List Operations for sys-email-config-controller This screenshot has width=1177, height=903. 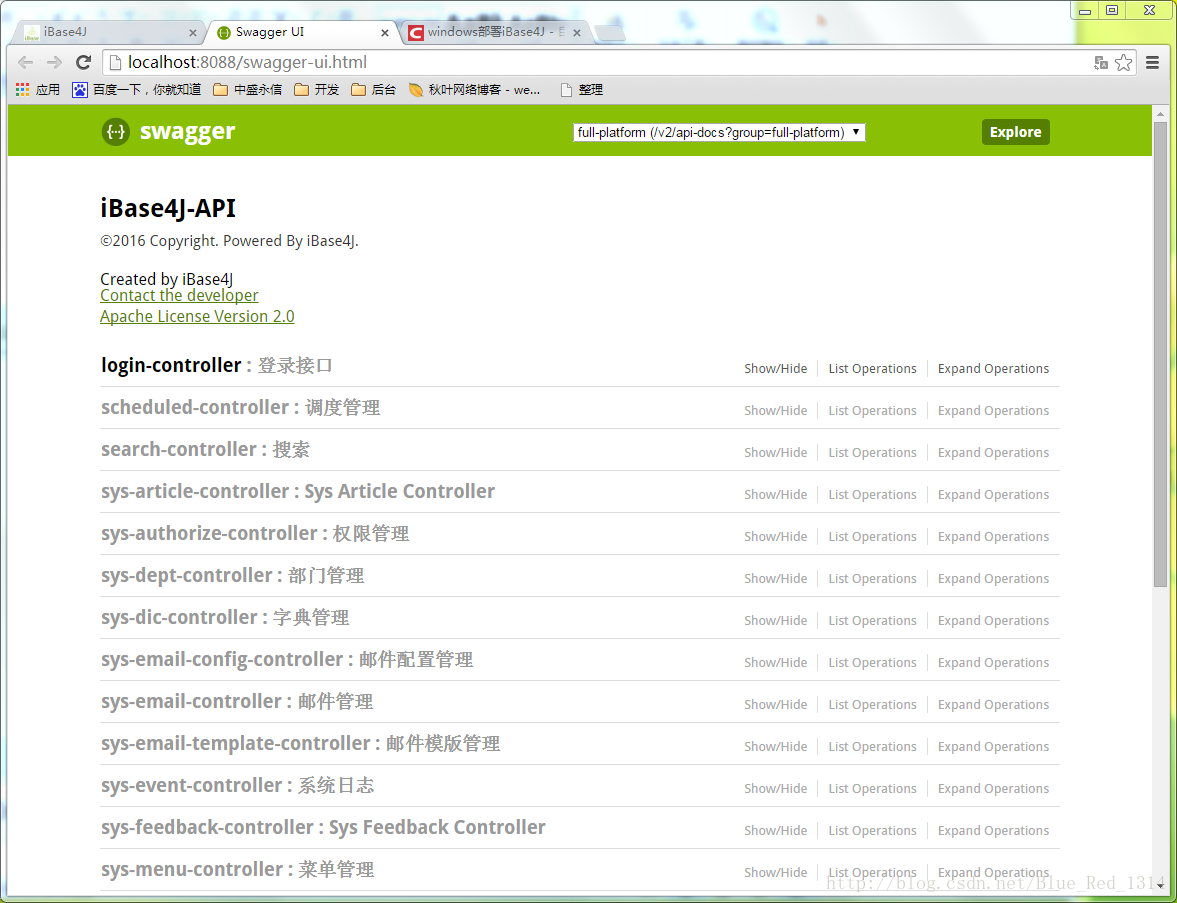click(x=872, y=663)
